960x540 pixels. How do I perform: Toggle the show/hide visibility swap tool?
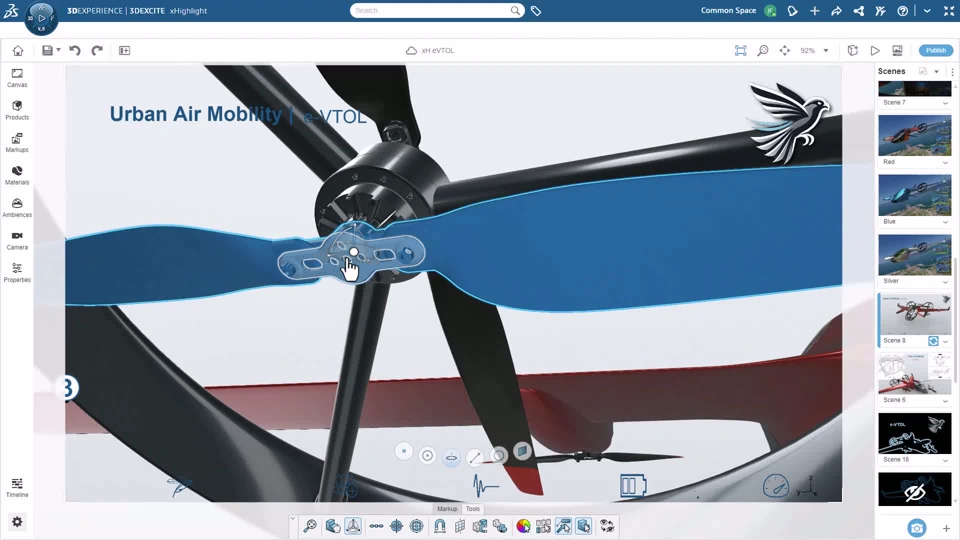point(607,526)
